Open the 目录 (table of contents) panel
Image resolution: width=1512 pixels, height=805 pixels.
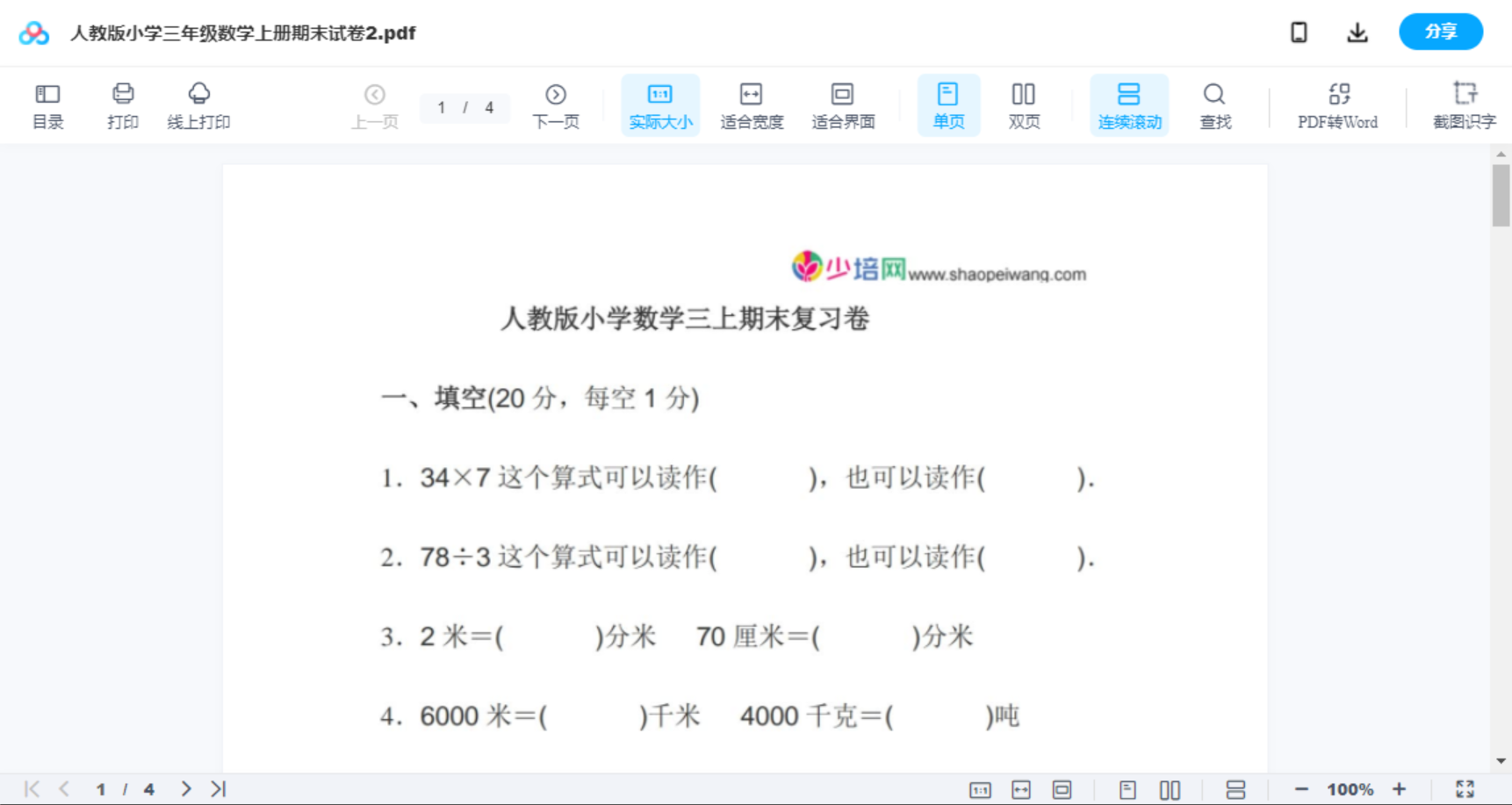[x=47, y=105]
